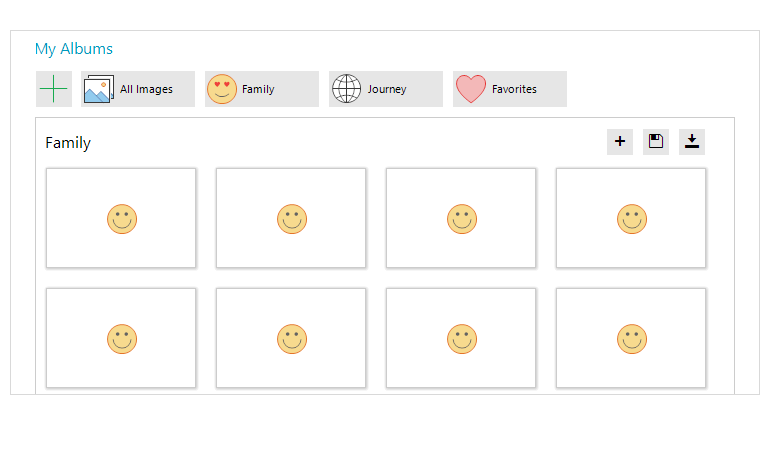
Task: Click the green plus add-album button
Action: tap(54, 89)
